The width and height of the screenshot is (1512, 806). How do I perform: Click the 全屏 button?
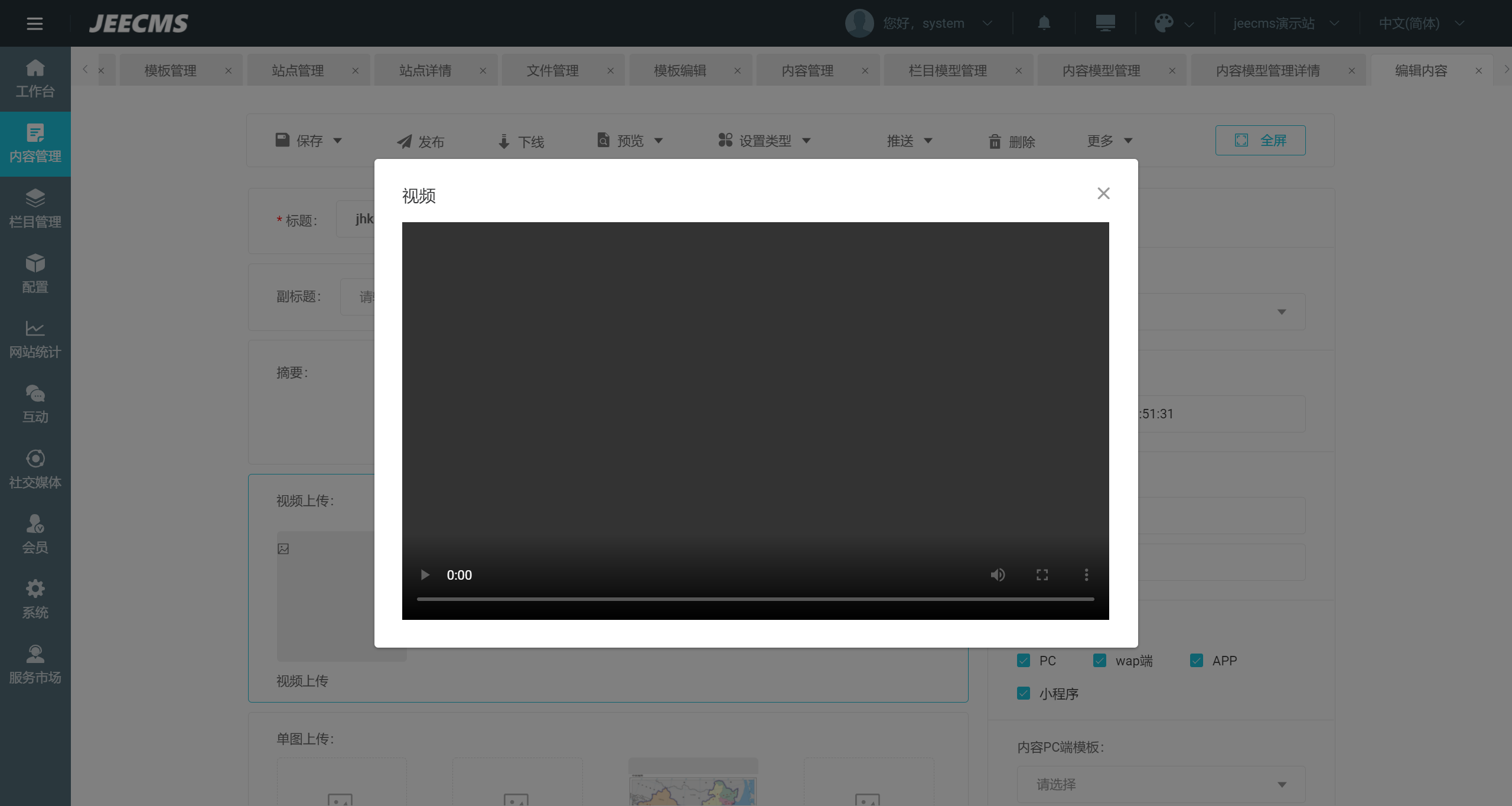(1260, 141)
